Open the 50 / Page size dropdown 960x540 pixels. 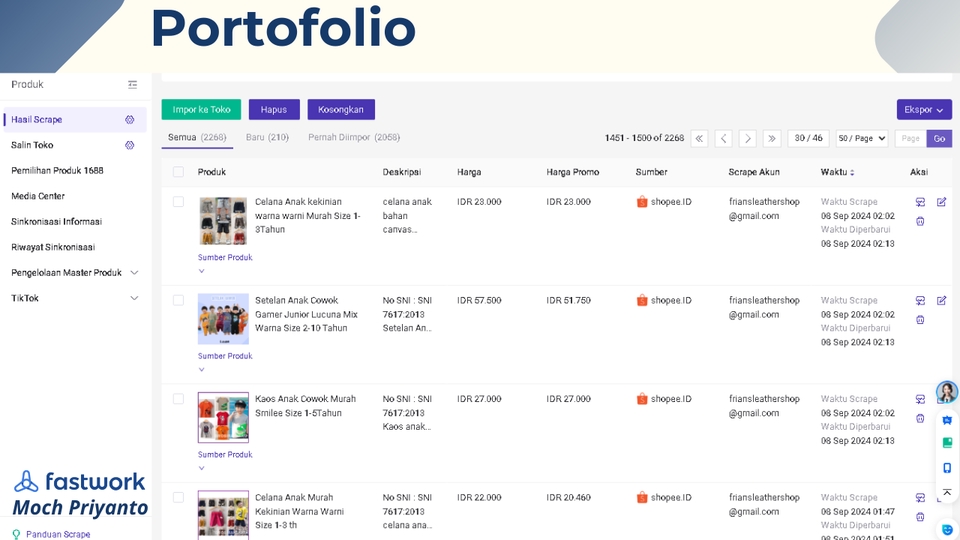coord(861,138)
